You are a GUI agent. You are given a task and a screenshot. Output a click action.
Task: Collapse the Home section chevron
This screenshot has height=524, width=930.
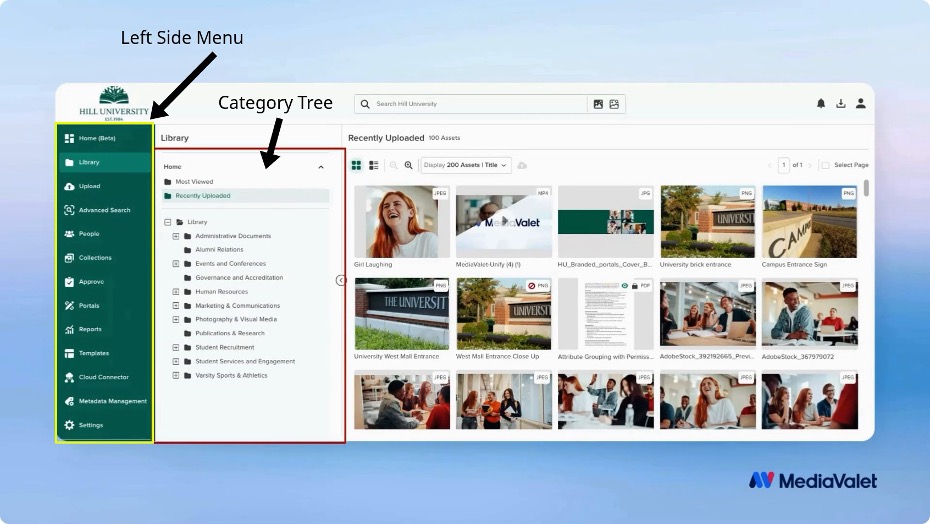coord(321,167)
